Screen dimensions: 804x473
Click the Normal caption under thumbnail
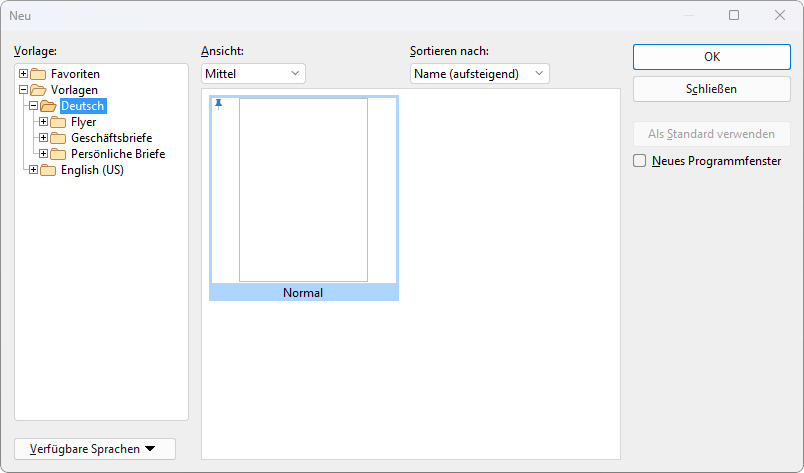coord(303,292)
